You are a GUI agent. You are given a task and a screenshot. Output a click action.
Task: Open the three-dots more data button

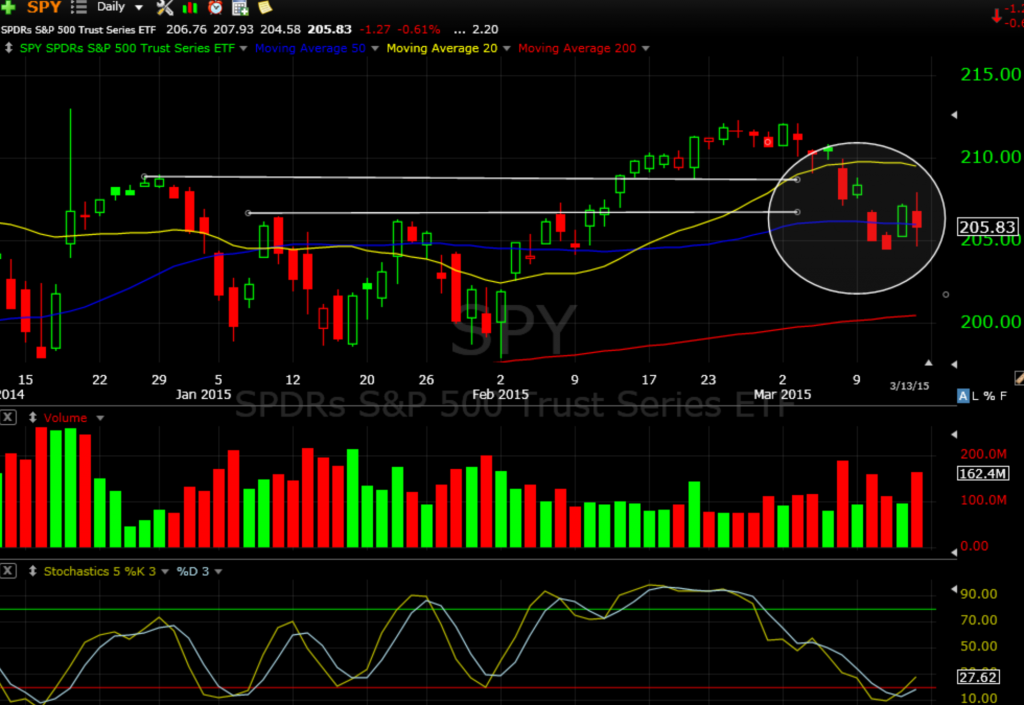(x=460, y=31)
